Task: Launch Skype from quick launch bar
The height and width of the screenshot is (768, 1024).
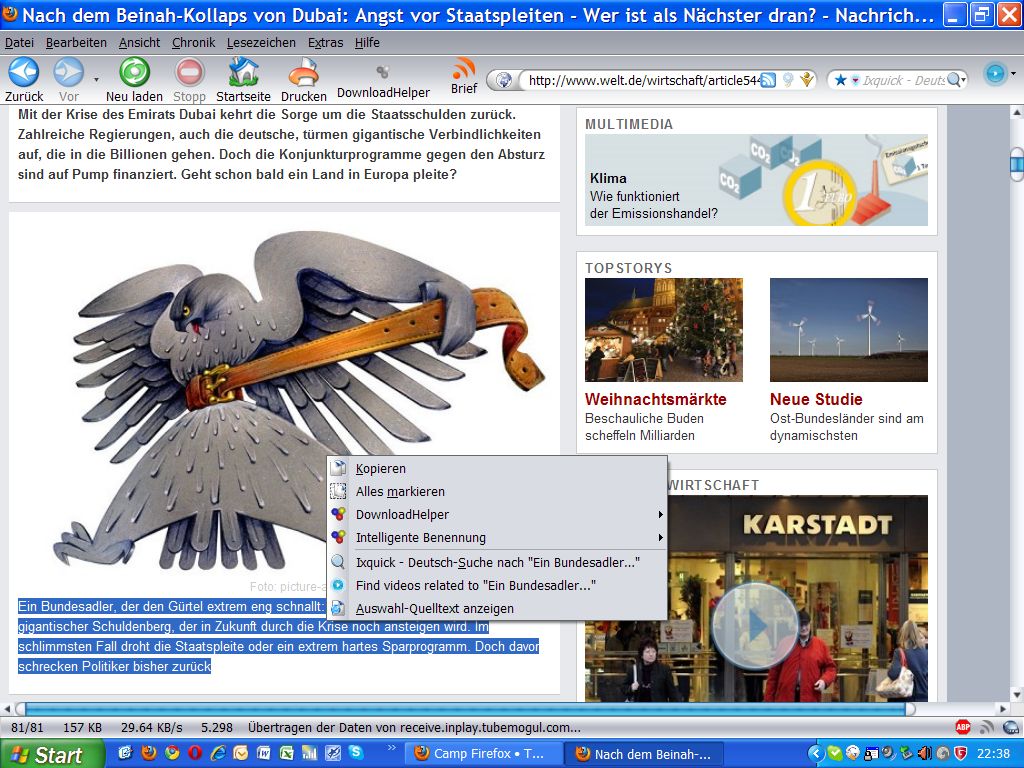Action: tap(356, 752)
